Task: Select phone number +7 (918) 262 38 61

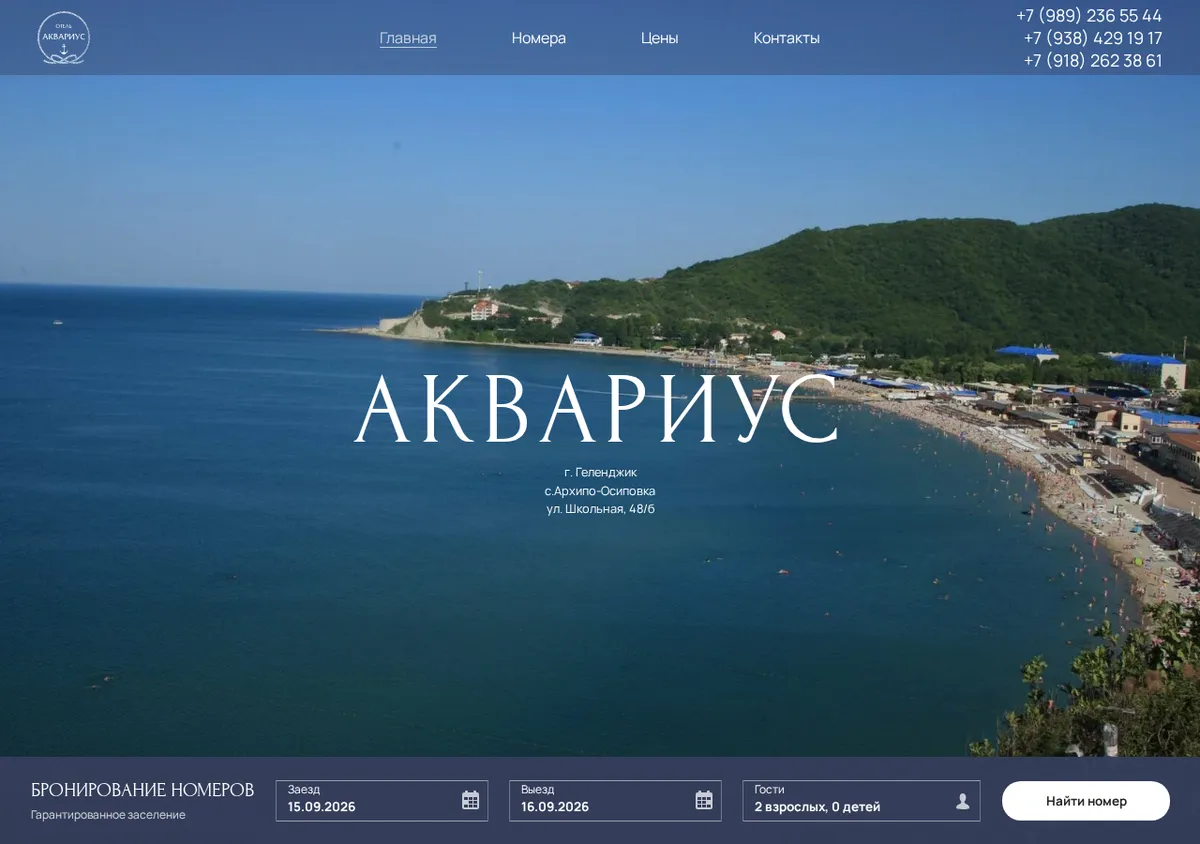Action: point(1093,60)
